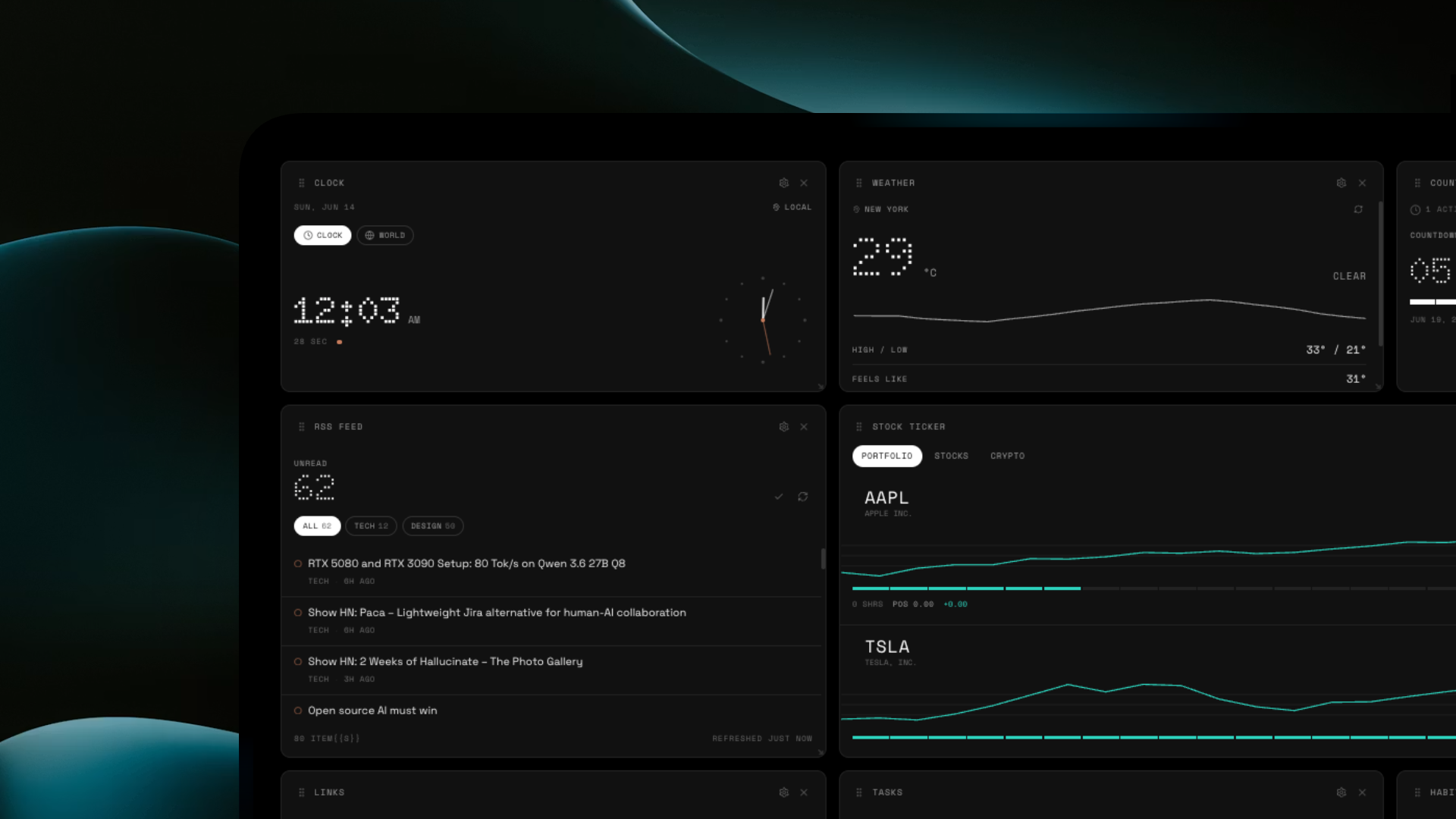This screenshot has width=1456, height=819.
Task: Click the analog clock face
Action: coord(763,320)
